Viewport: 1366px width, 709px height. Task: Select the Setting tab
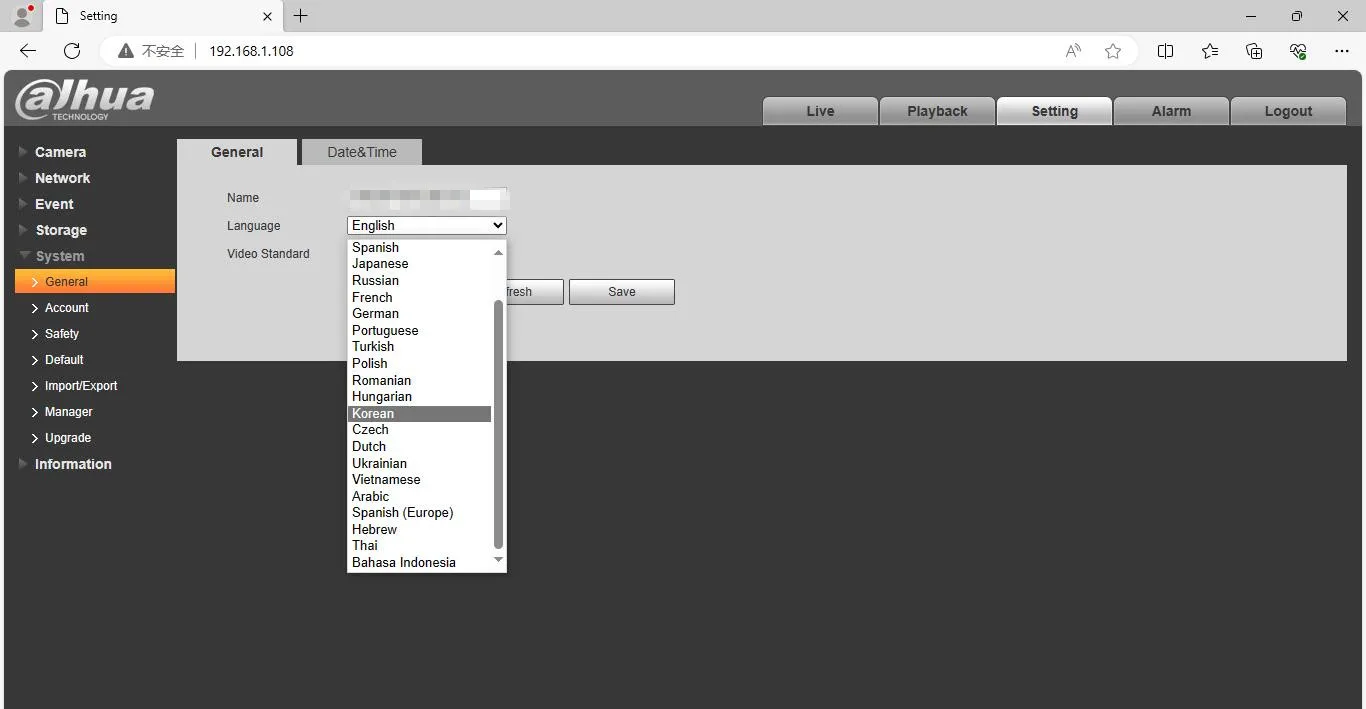pyautogui.click(x=1054, y=111)
